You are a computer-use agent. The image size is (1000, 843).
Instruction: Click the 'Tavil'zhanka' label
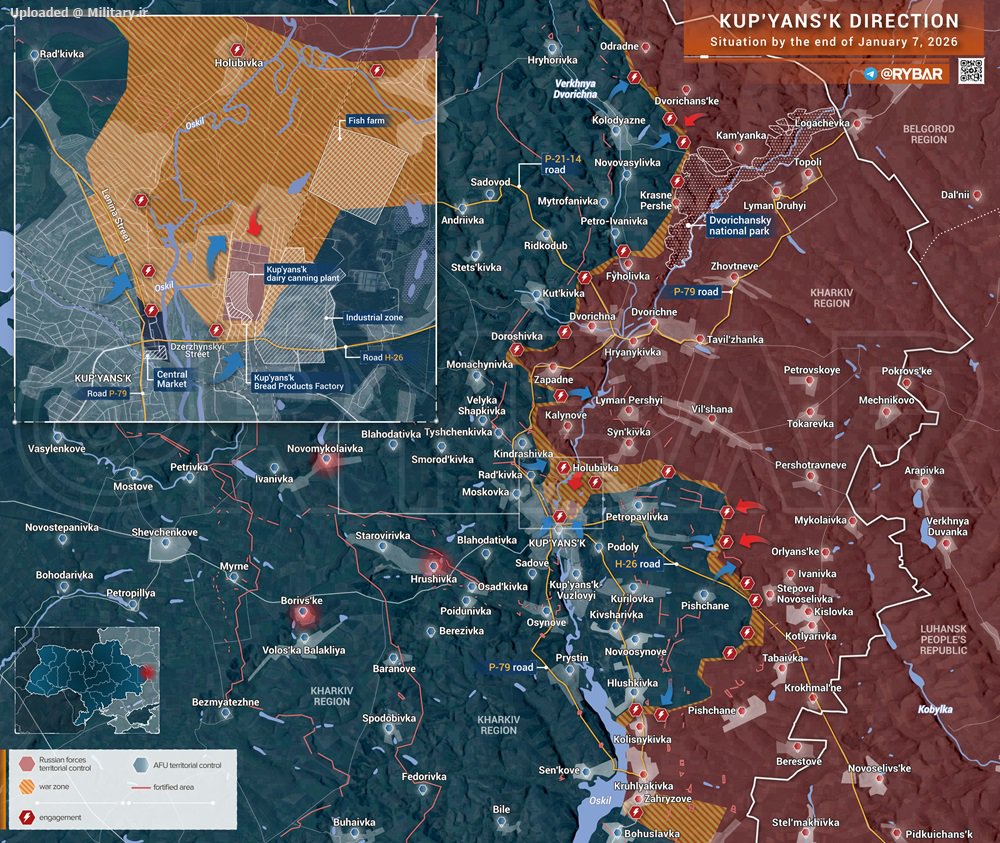pos(735,339)
